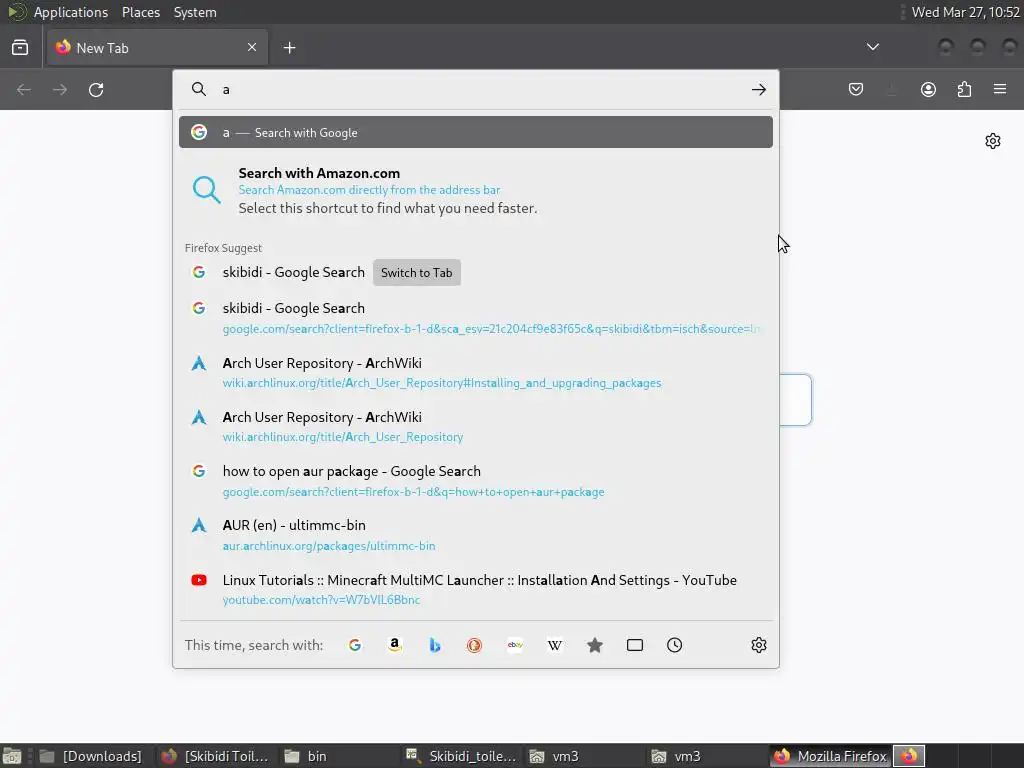This screenshot has width=1024, height=768.
Task: Open Minecraft MultiMC Launcher YouTube result
Action: (x=475, y=590)
